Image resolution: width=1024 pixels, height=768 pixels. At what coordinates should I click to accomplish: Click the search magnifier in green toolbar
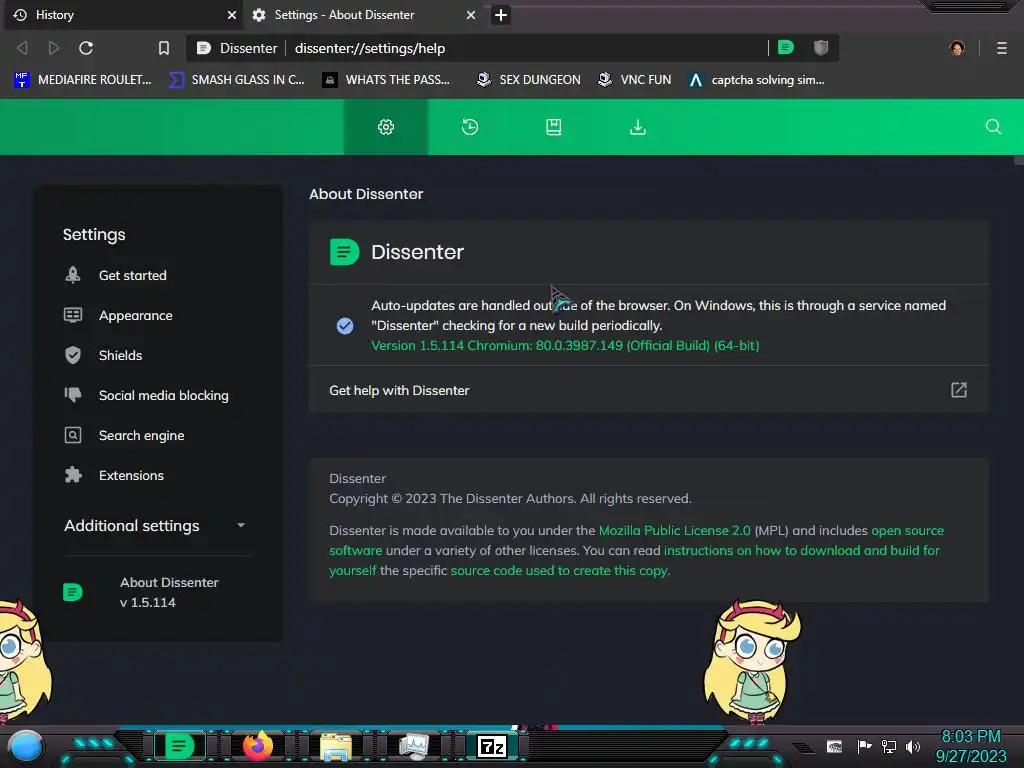click(993, 127)
